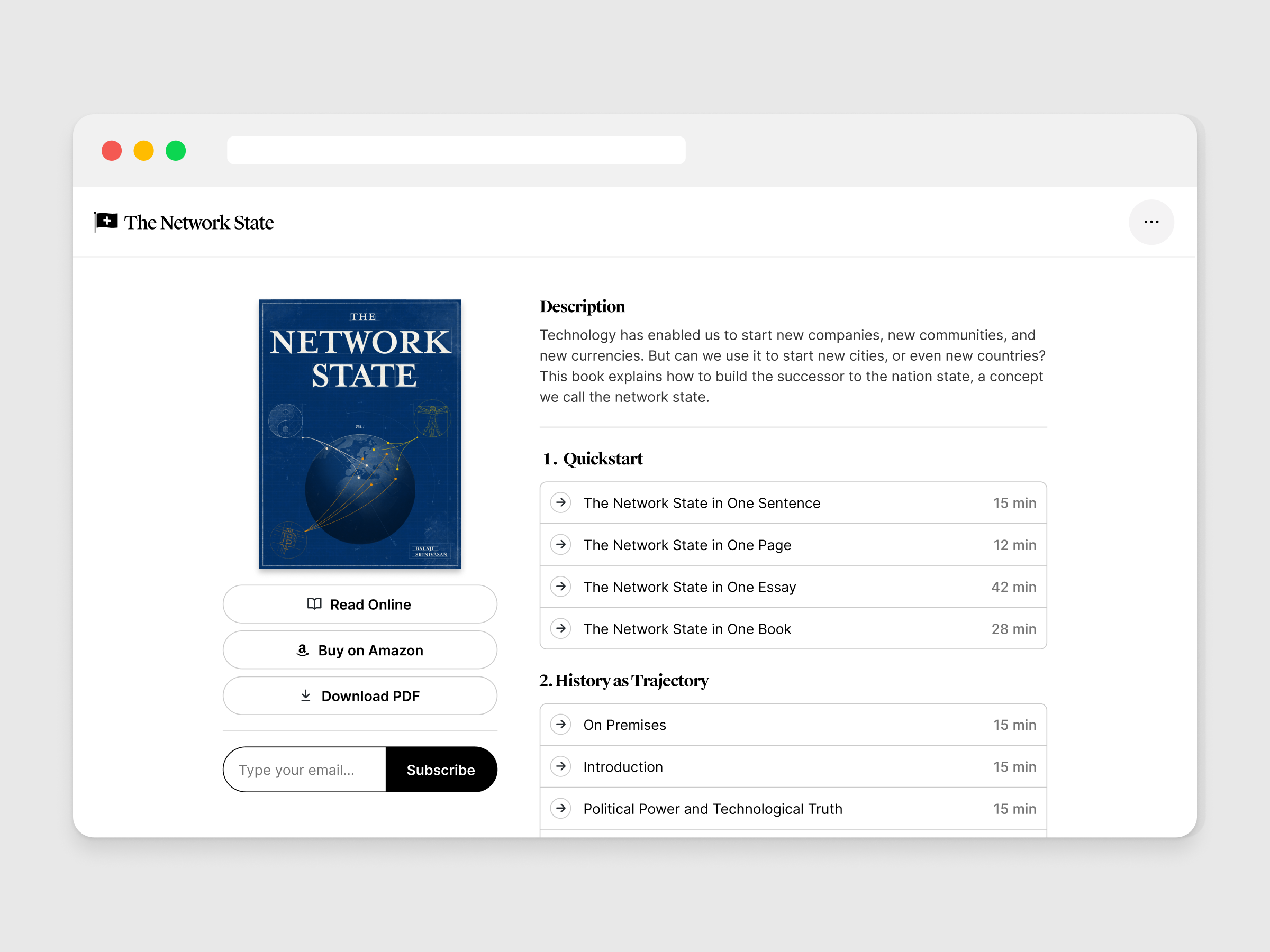Click the arrow icon next to 'Introduction'

560,767
